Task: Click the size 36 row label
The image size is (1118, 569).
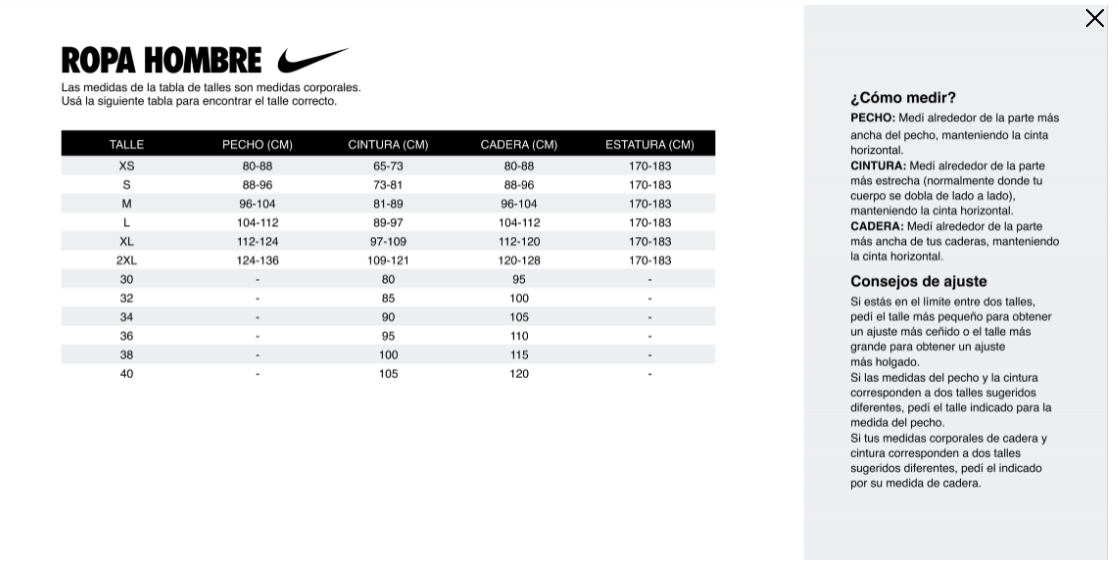Action: coord(126,336)
